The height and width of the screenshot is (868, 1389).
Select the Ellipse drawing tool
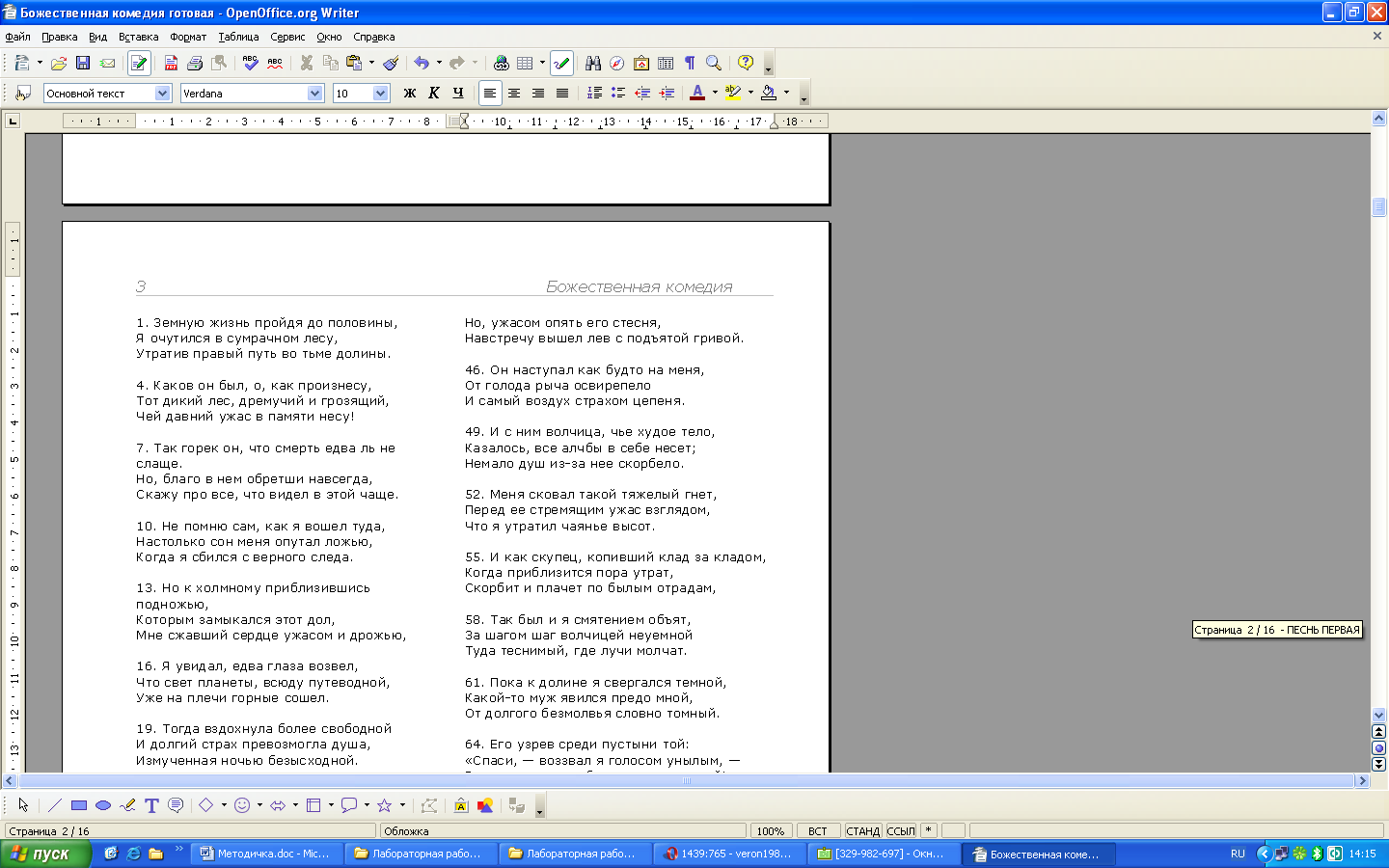point(103,805)
